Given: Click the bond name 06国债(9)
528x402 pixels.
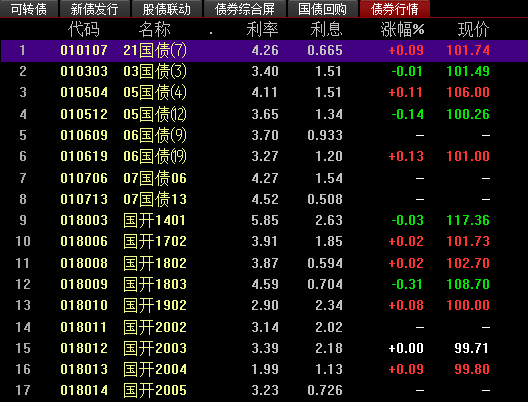Looking at the screenshot, I should 155,135.
